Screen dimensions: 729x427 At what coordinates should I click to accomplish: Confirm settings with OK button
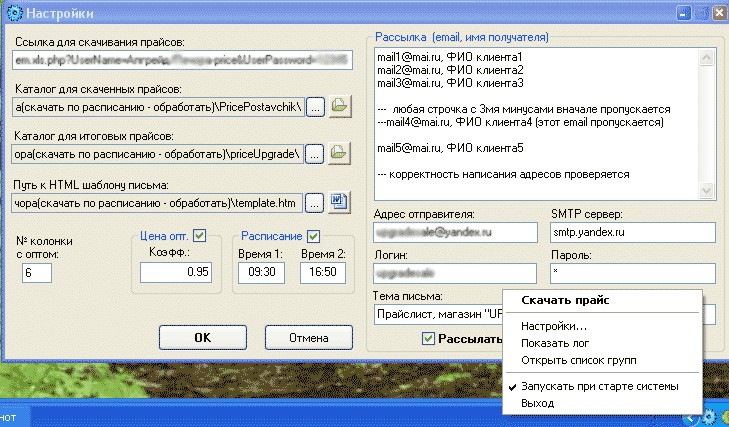point(203,337)
